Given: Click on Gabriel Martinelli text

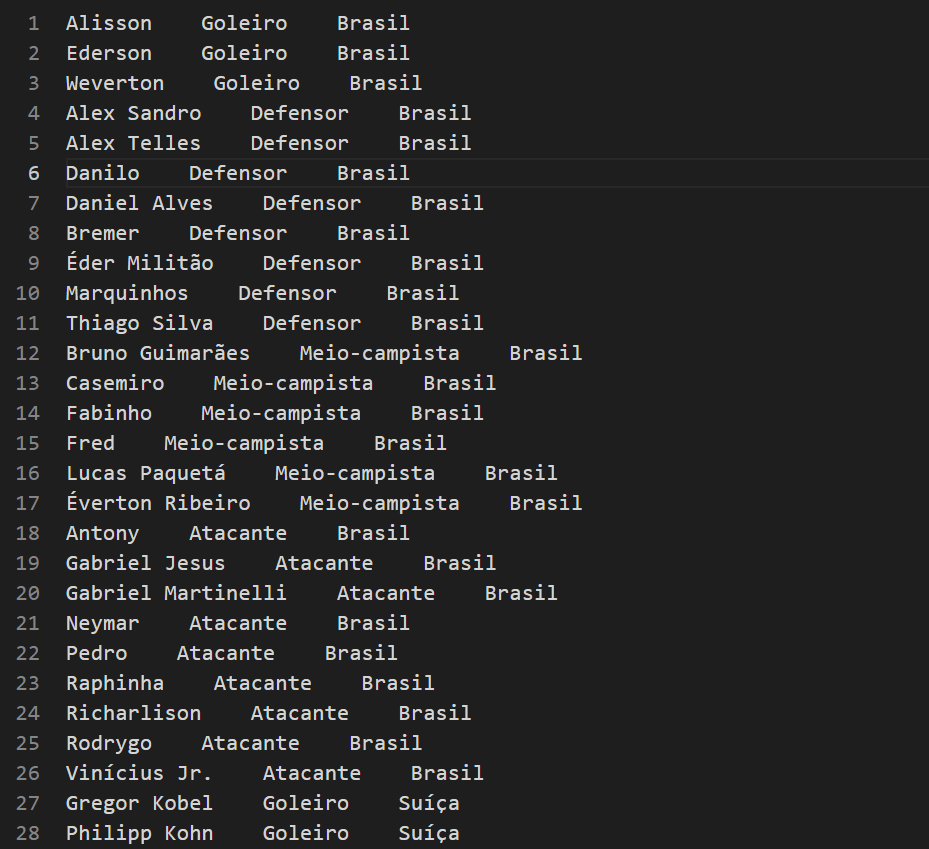Looking at the screenshot, I should pos(176,593).
